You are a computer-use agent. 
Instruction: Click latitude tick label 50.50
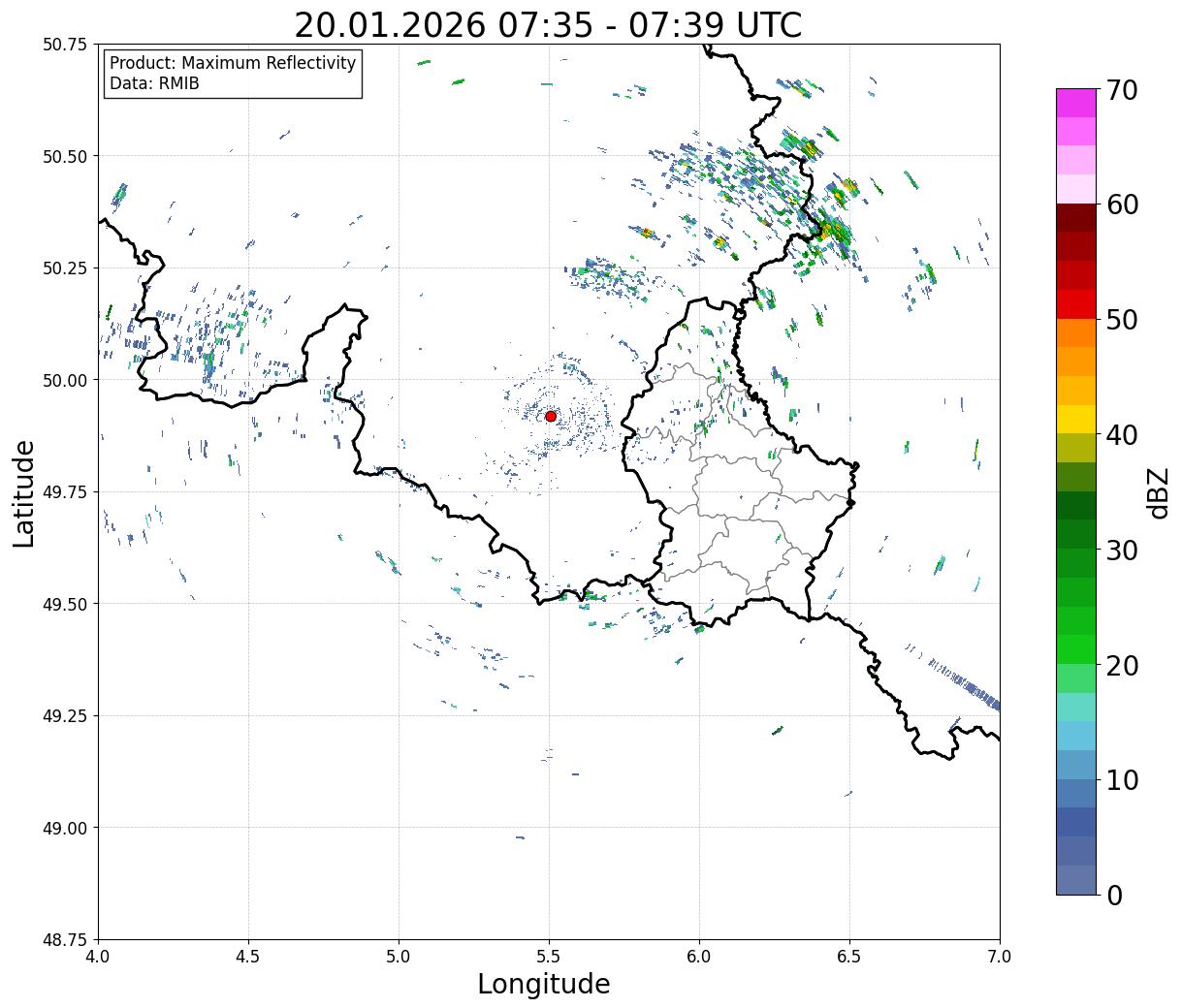click(65, 156)
